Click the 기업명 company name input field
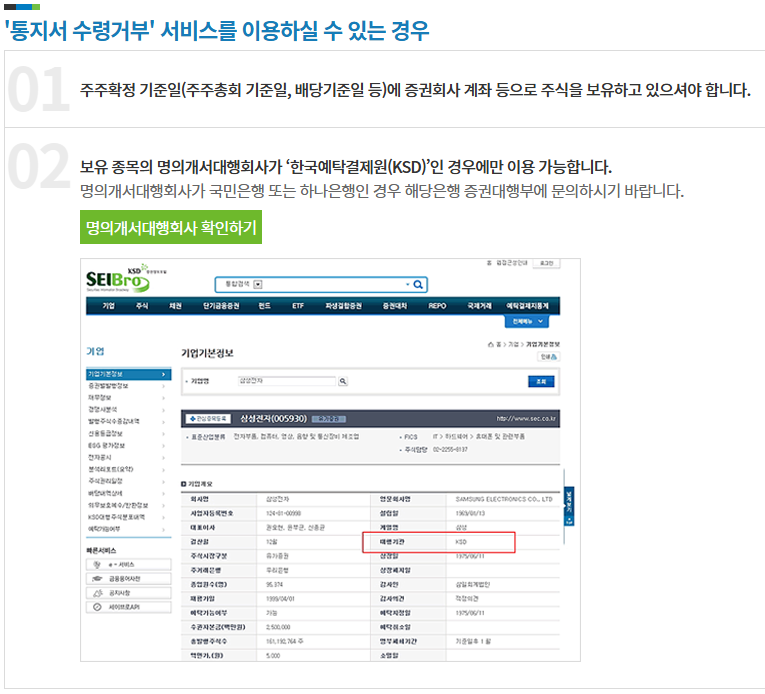The width and height of the screenshot is (765, 694). click(x=287, y=381)
